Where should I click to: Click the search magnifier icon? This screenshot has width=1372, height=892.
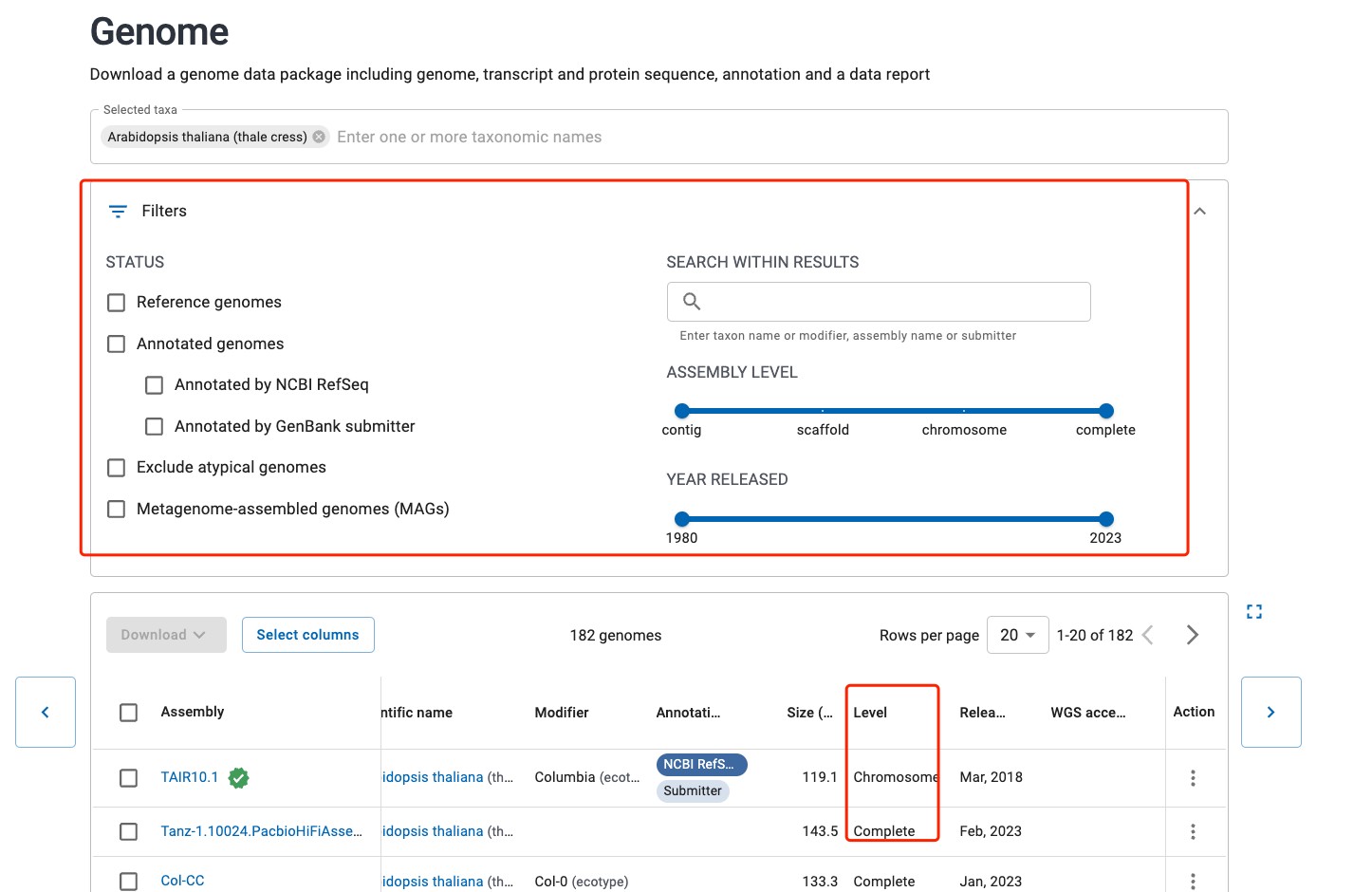coord(692,302)
